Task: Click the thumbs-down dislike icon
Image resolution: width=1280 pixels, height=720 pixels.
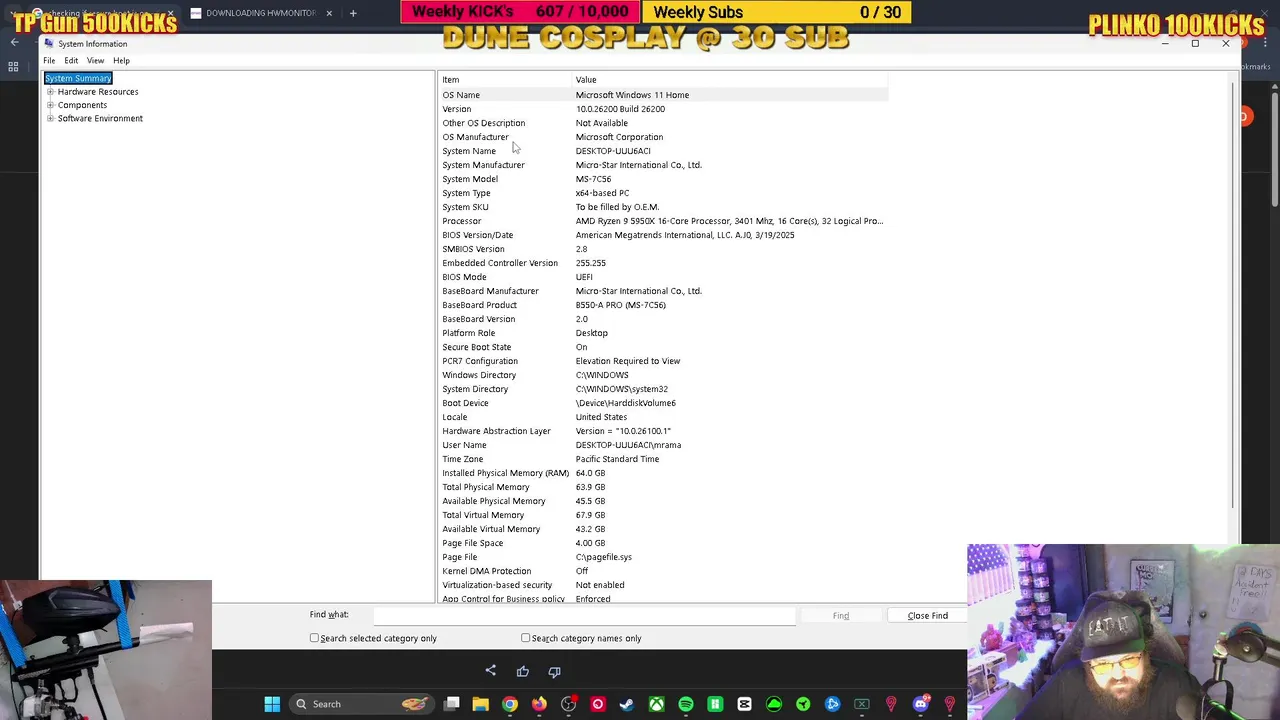Action: pos(554,671)
